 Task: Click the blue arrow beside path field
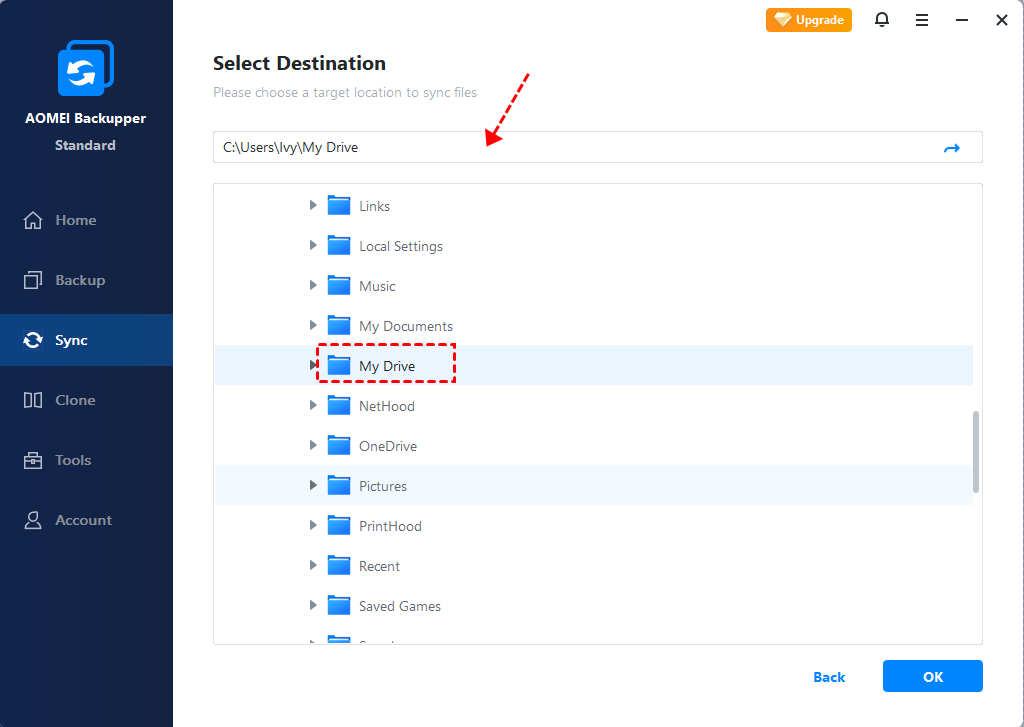point(951,148)
